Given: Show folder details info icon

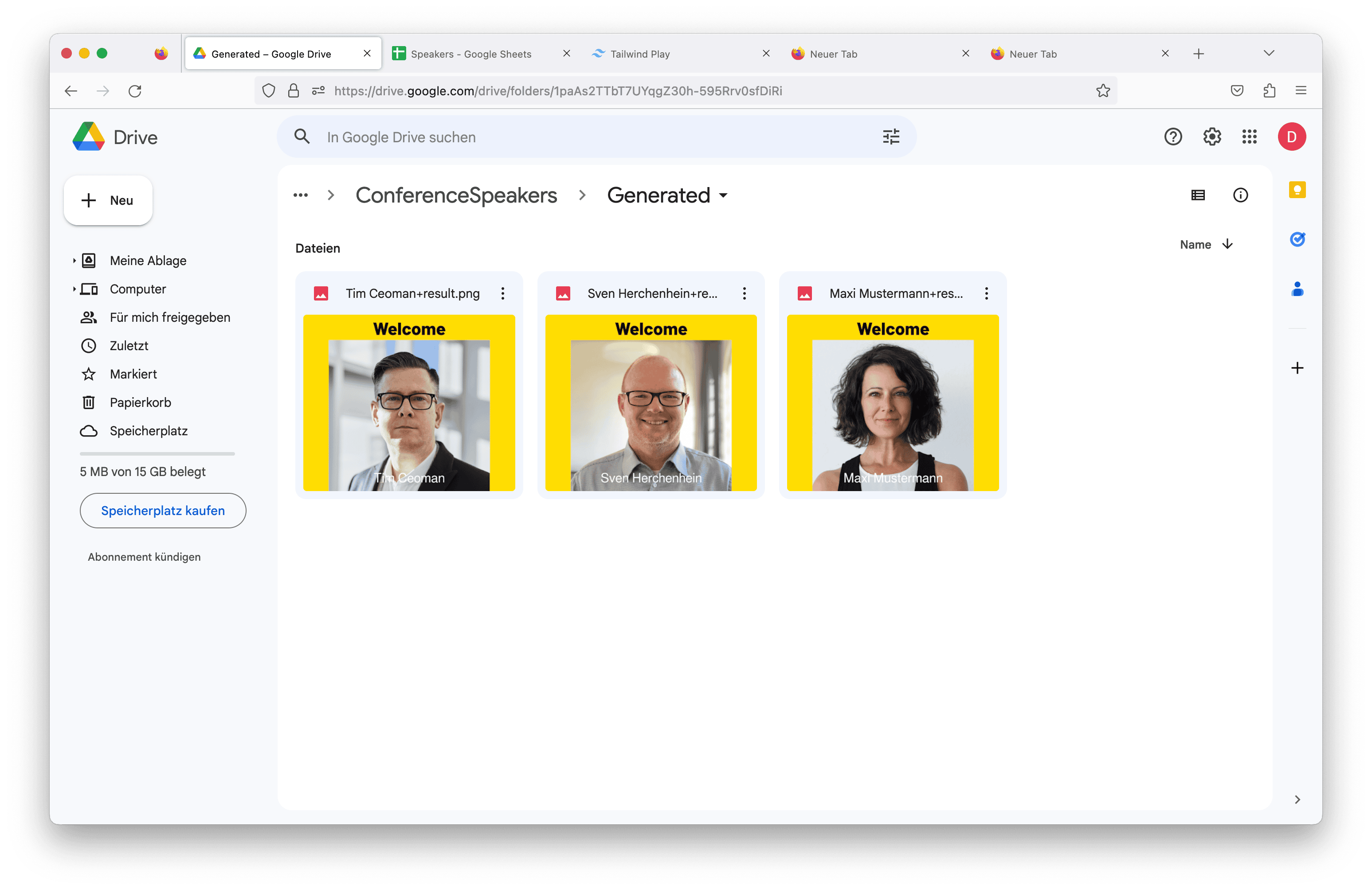Looking at the screenshot, I should click(1240, 195).
